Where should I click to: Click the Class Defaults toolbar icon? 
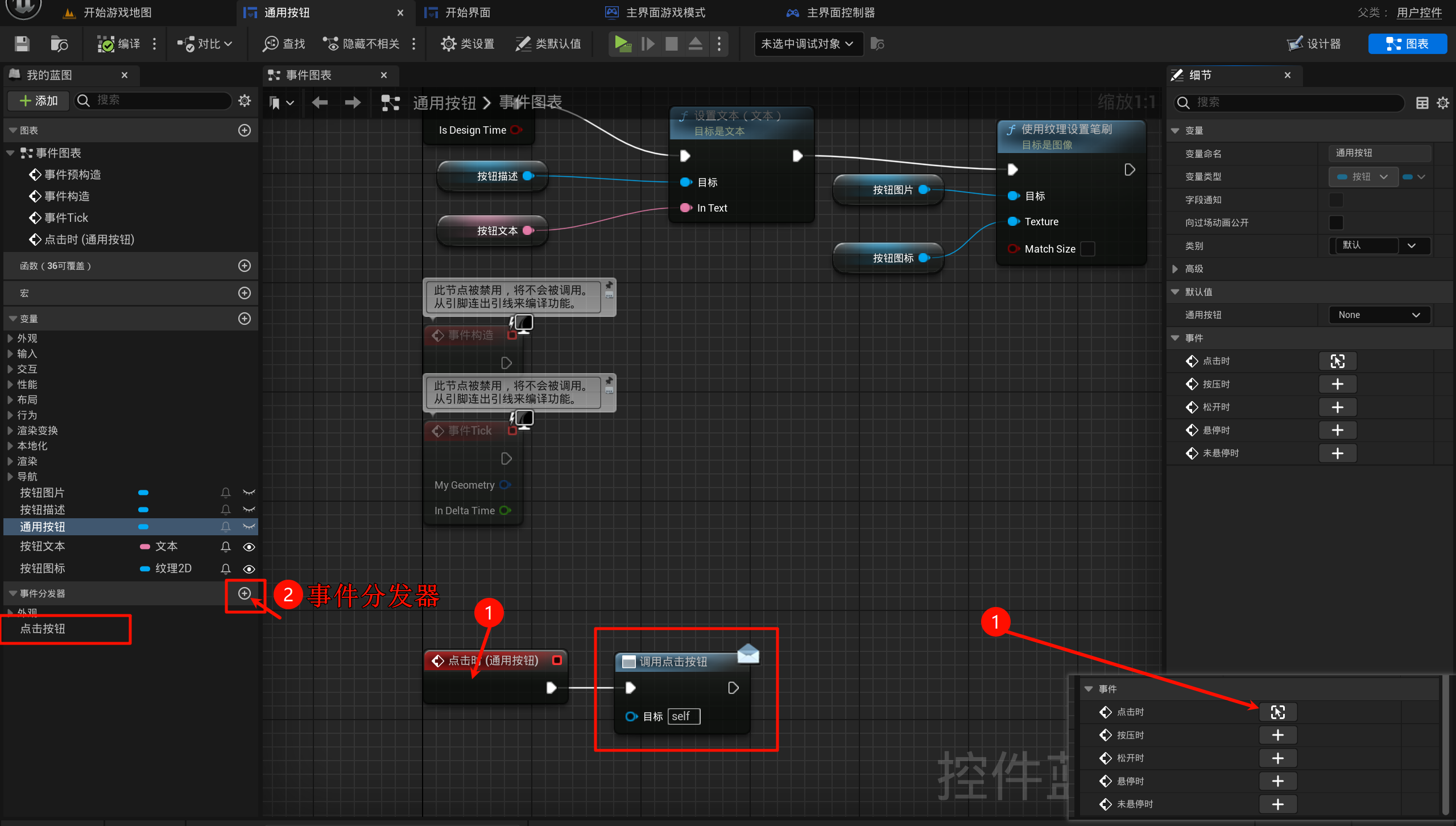point(523,44)
